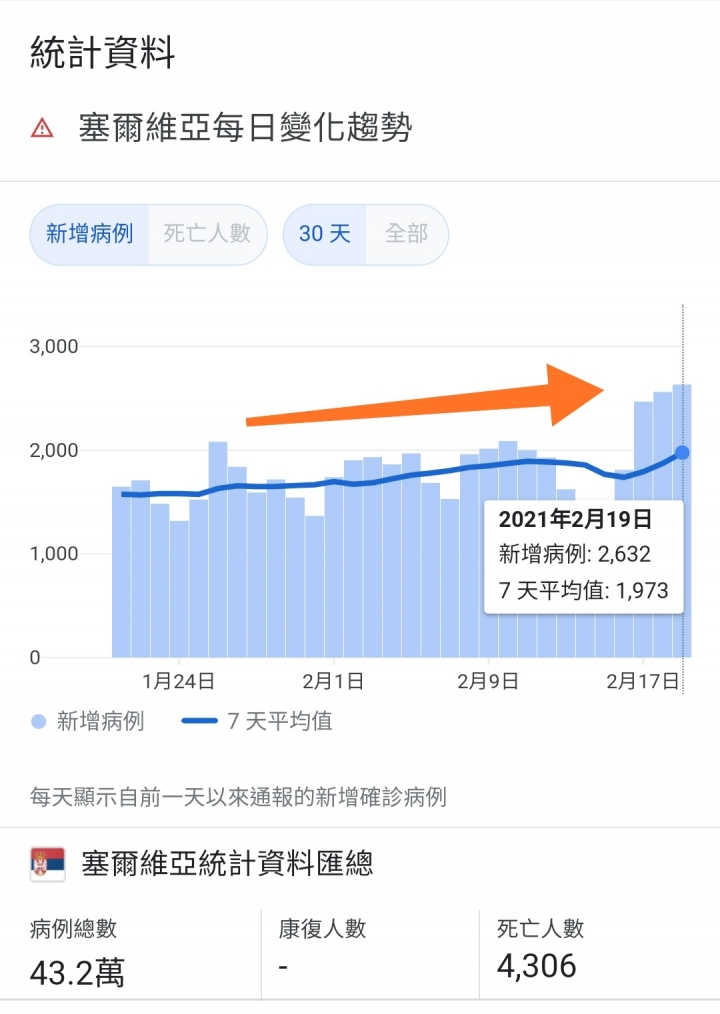Select the 新增病例 toggle option
The height and width of the screenshot is (1014, 720).
(89, 234)
